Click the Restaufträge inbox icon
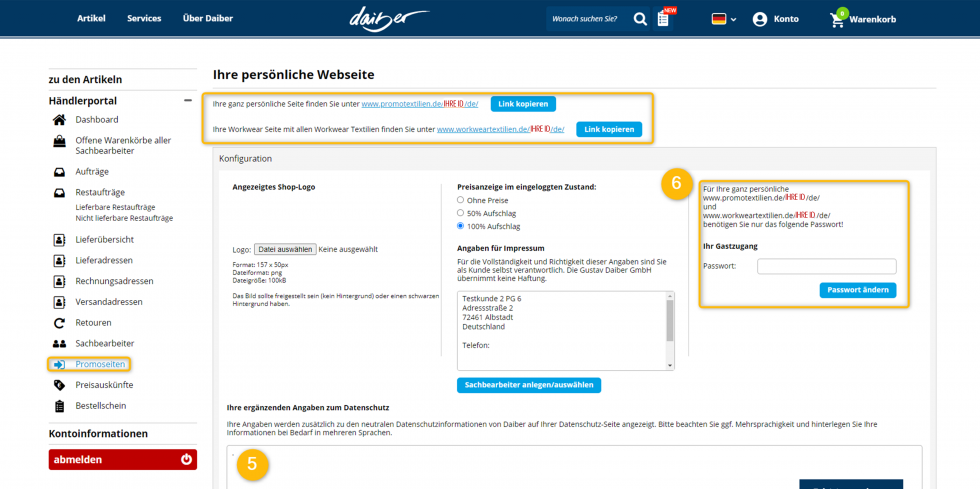This screenshot has height=489, width=980. [x=59, y=193]
